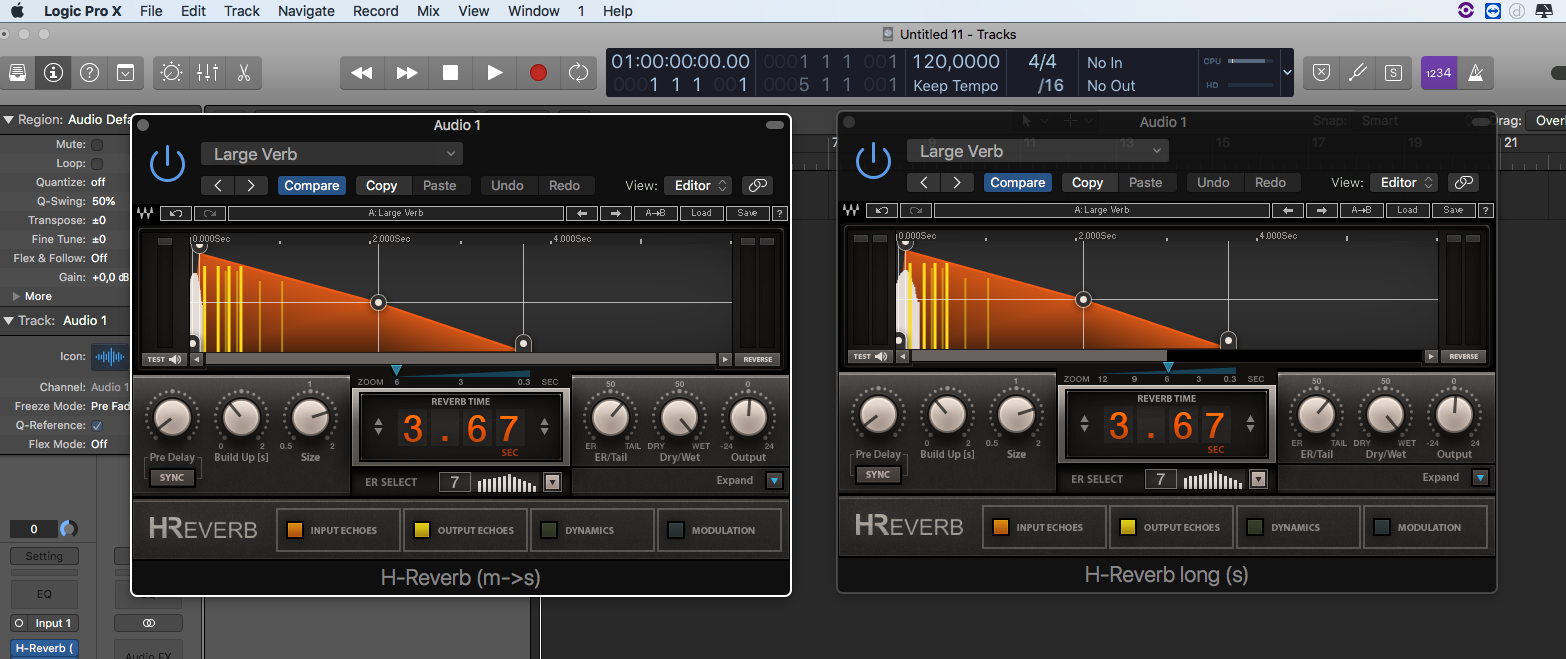Start playback with the Play button

pyautogui.click(x=494, y=73)
